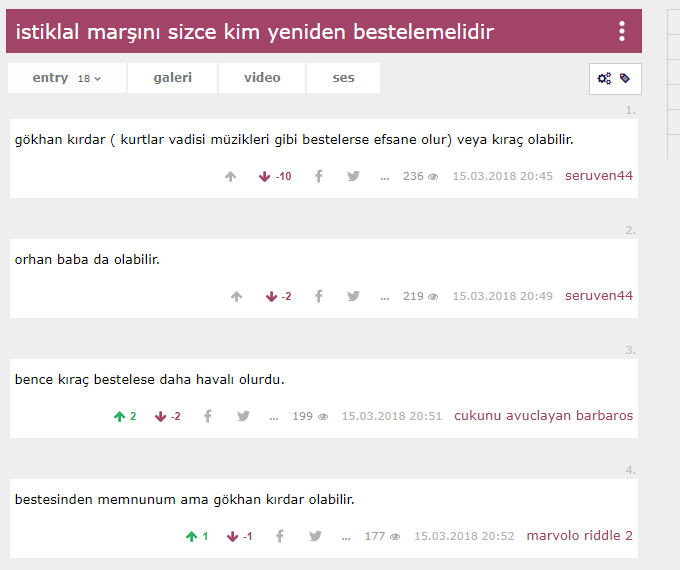Open the three-dot menu in the title bar
Screen dimensions: 680x570
(622, 31)
